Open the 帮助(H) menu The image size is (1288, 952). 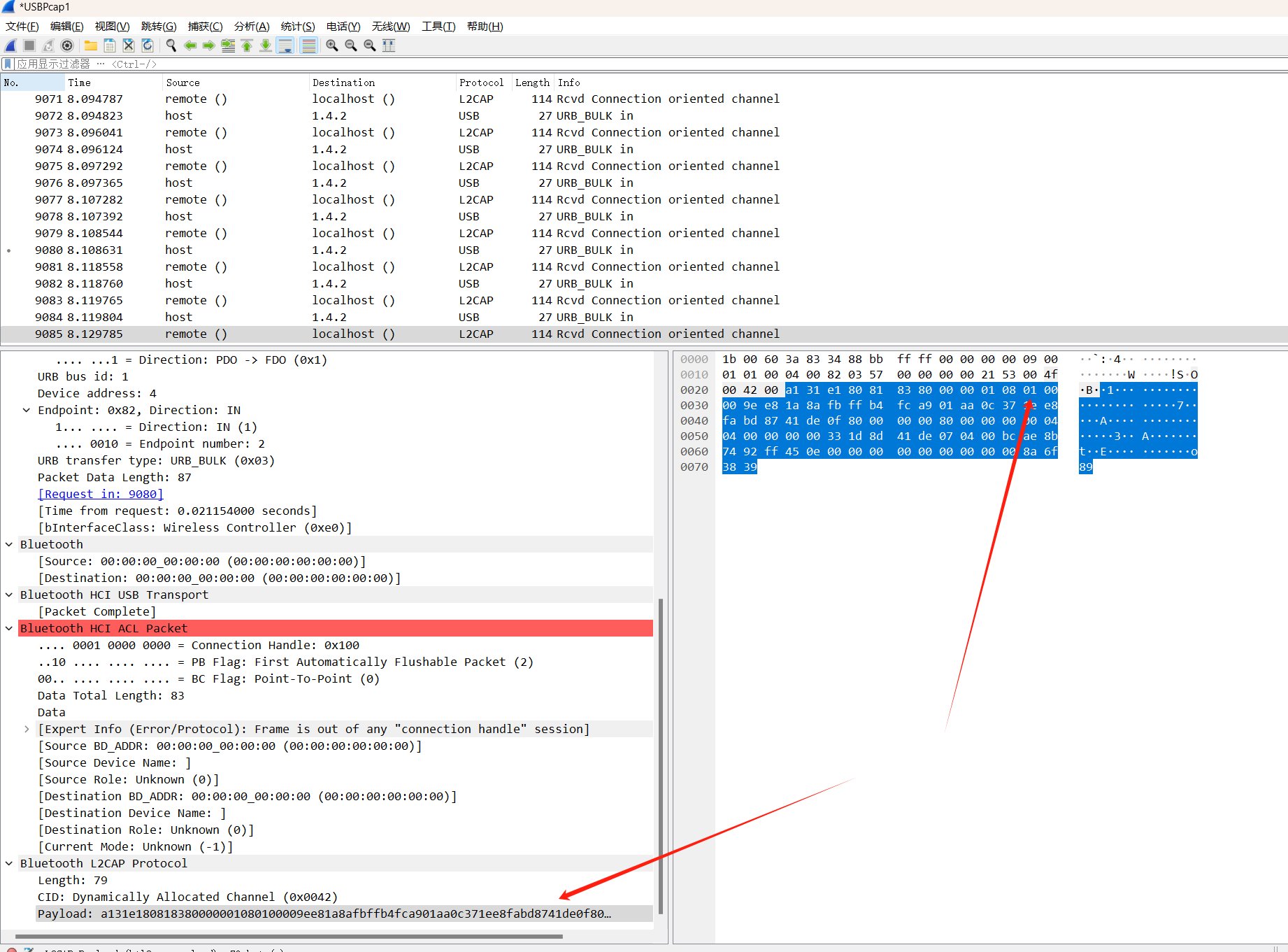485,27
